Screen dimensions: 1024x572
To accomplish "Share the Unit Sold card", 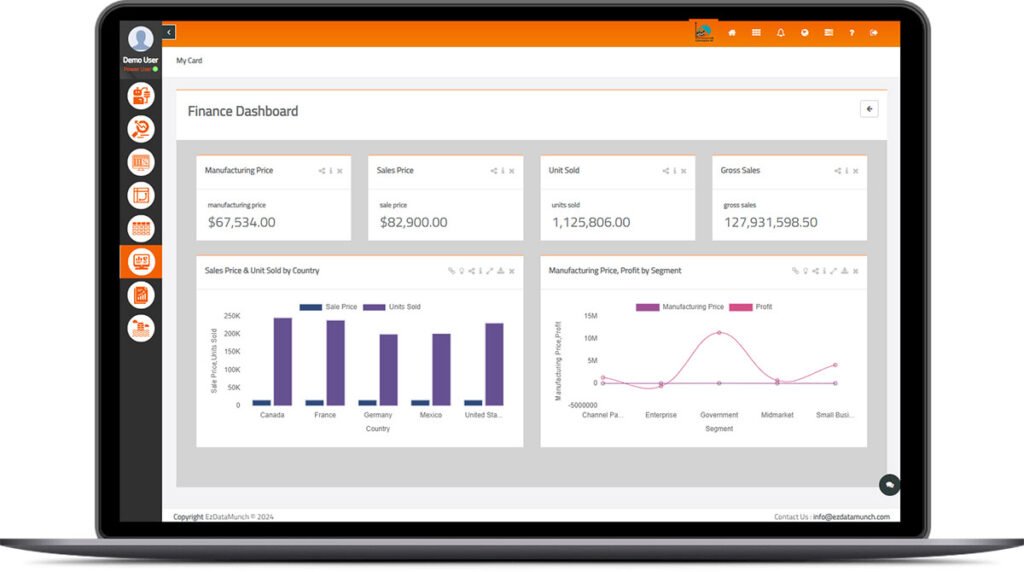I will click(x=665, y=171).
